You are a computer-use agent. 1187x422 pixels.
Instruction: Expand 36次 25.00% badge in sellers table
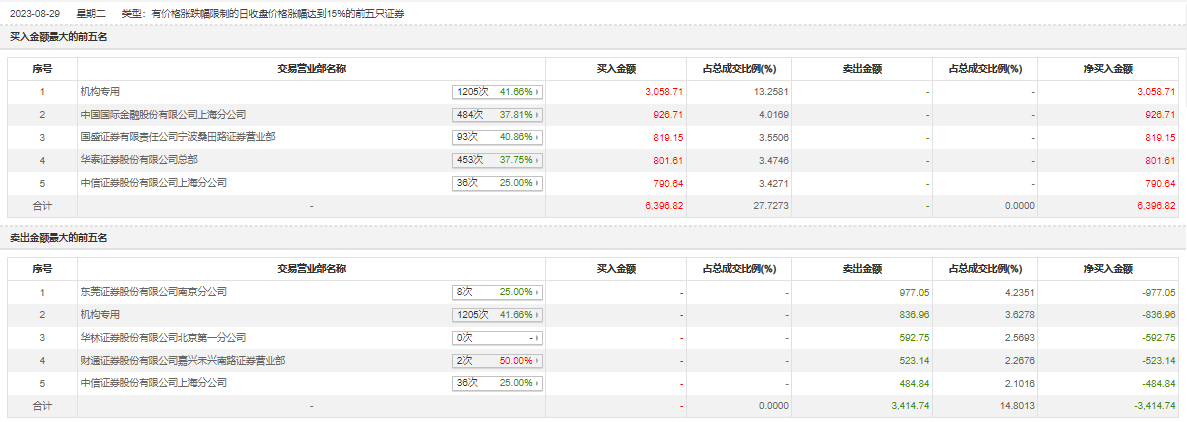click(497, 383)
